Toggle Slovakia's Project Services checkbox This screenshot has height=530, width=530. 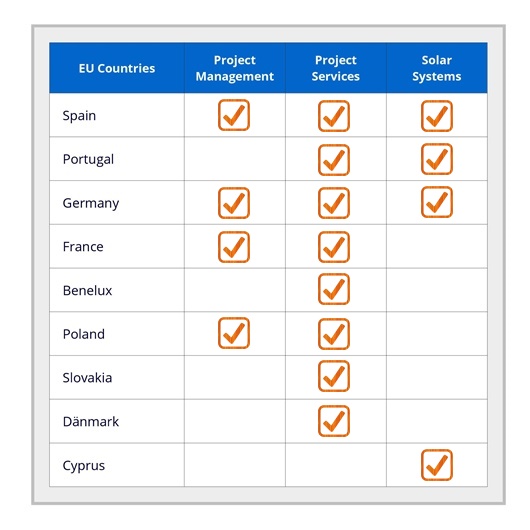tap(334, 376)
